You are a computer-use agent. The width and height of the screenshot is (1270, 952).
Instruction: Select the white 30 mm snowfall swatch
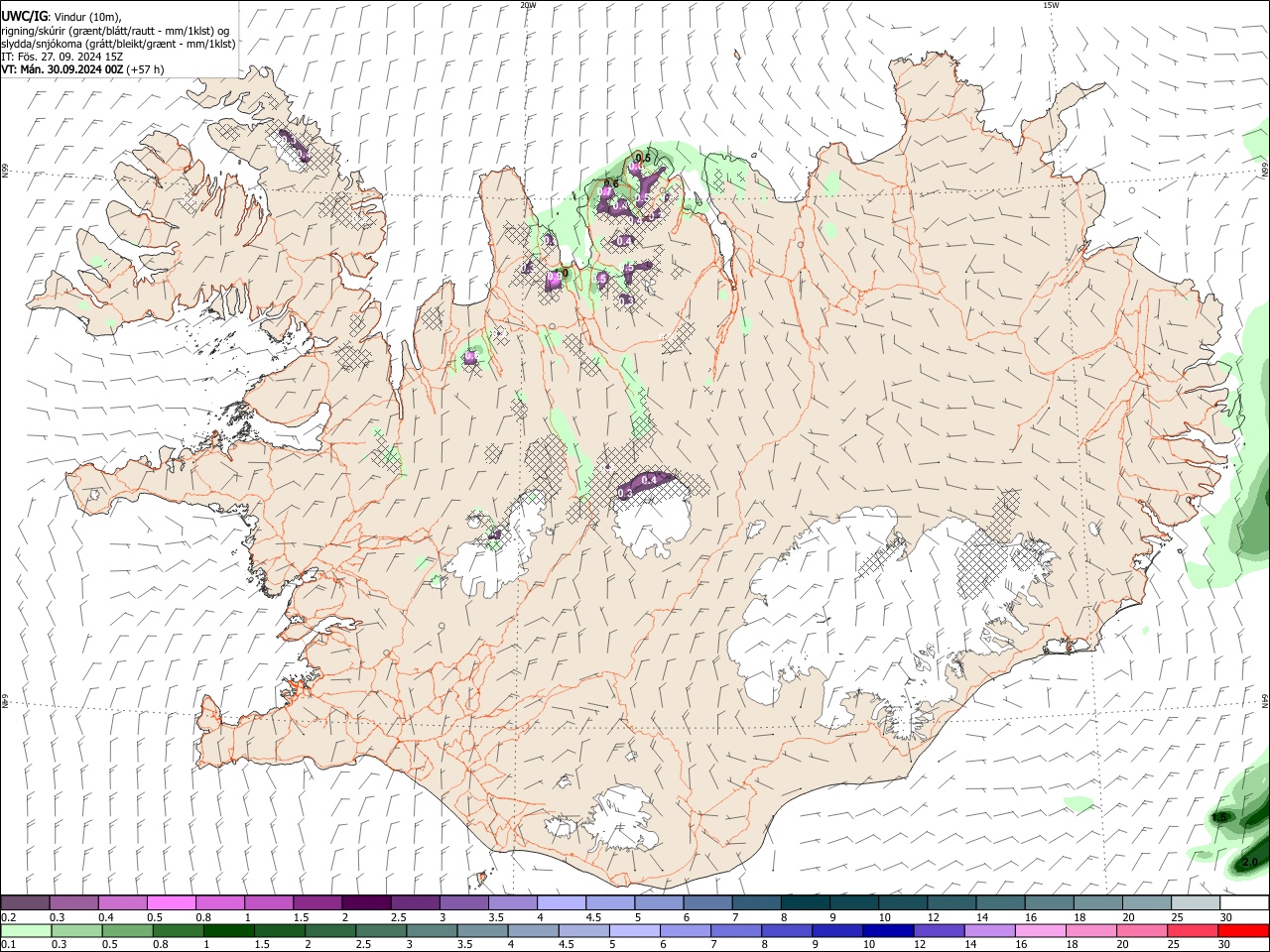coord(1244,903)
